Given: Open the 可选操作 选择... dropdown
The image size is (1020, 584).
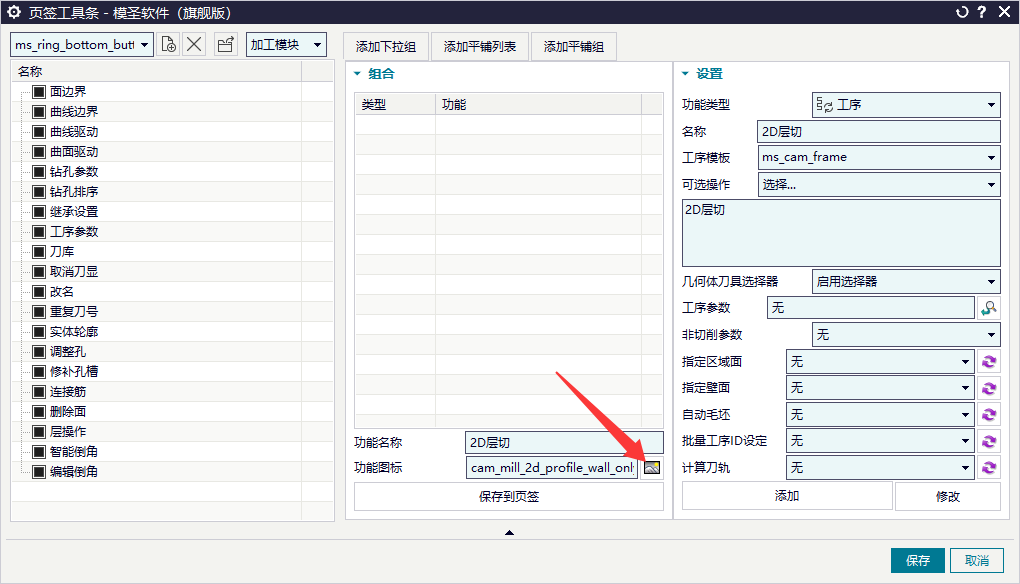Looking at the screenshot, I should point(879,185).
